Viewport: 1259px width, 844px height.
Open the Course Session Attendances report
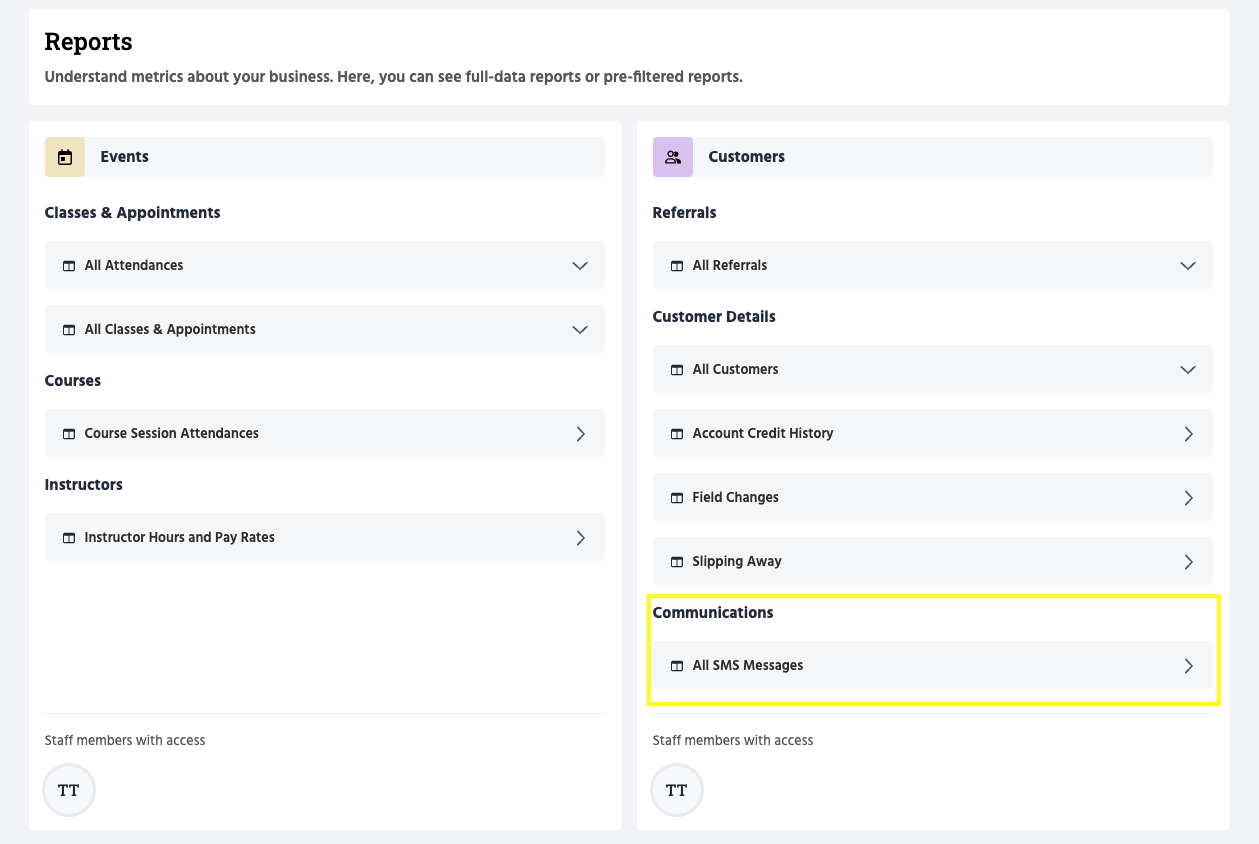pos(172,433)
